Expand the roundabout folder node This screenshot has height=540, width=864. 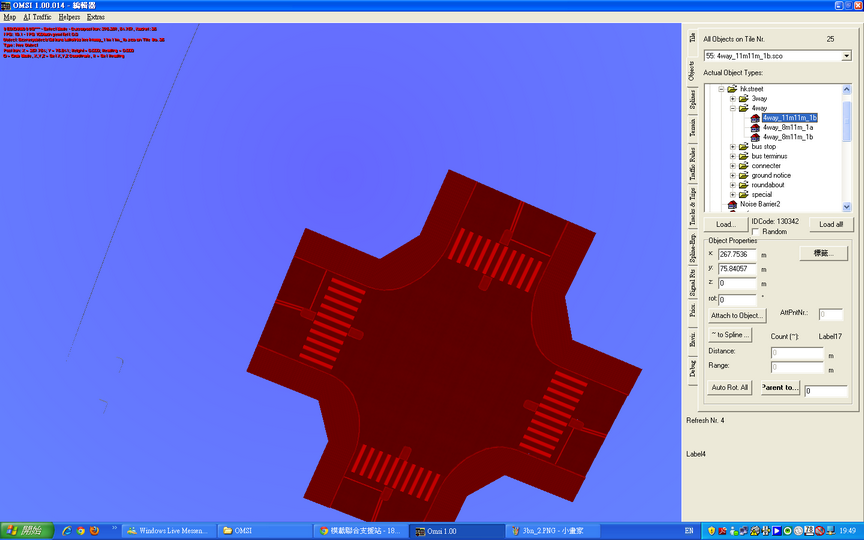point(732,185)
